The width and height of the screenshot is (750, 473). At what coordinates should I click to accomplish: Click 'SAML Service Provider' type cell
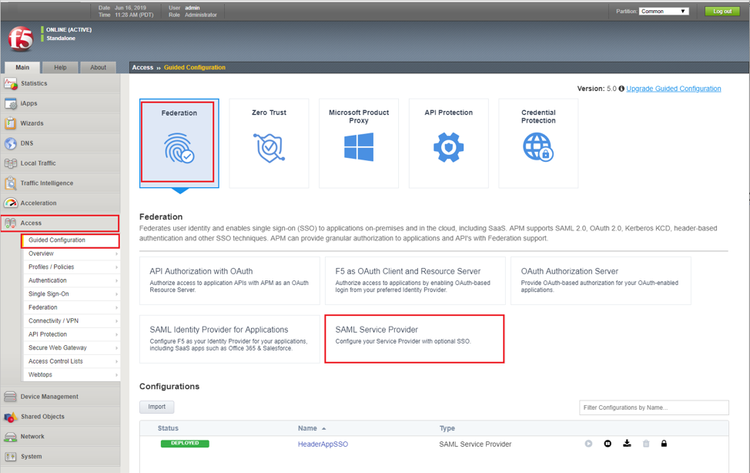(475, 444)
